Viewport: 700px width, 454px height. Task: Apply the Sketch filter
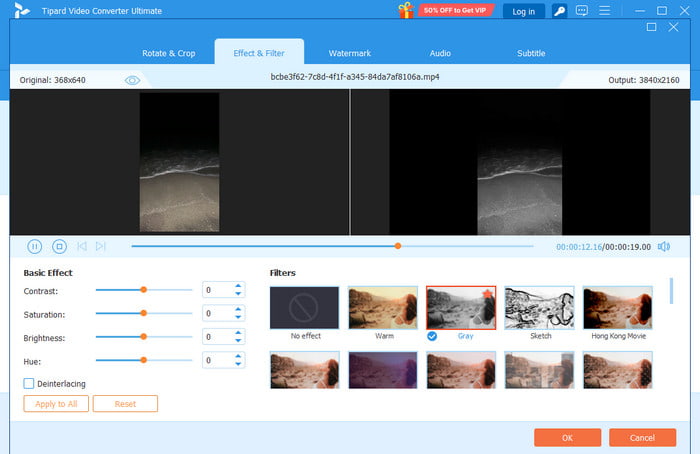pos(539,308)
